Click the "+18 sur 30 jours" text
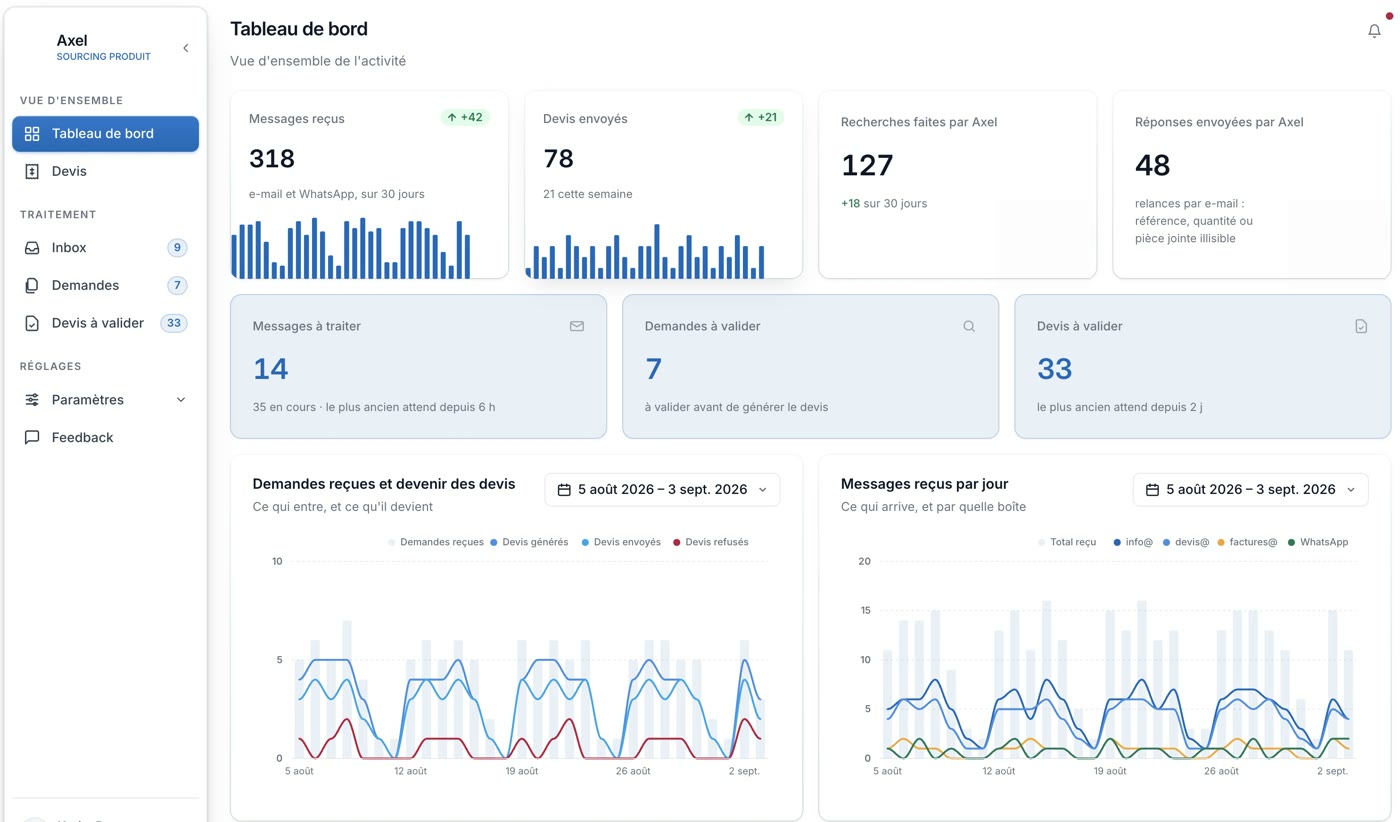Image resolution: width=1400 pixels, height=822 pixels. click(884, 204)
